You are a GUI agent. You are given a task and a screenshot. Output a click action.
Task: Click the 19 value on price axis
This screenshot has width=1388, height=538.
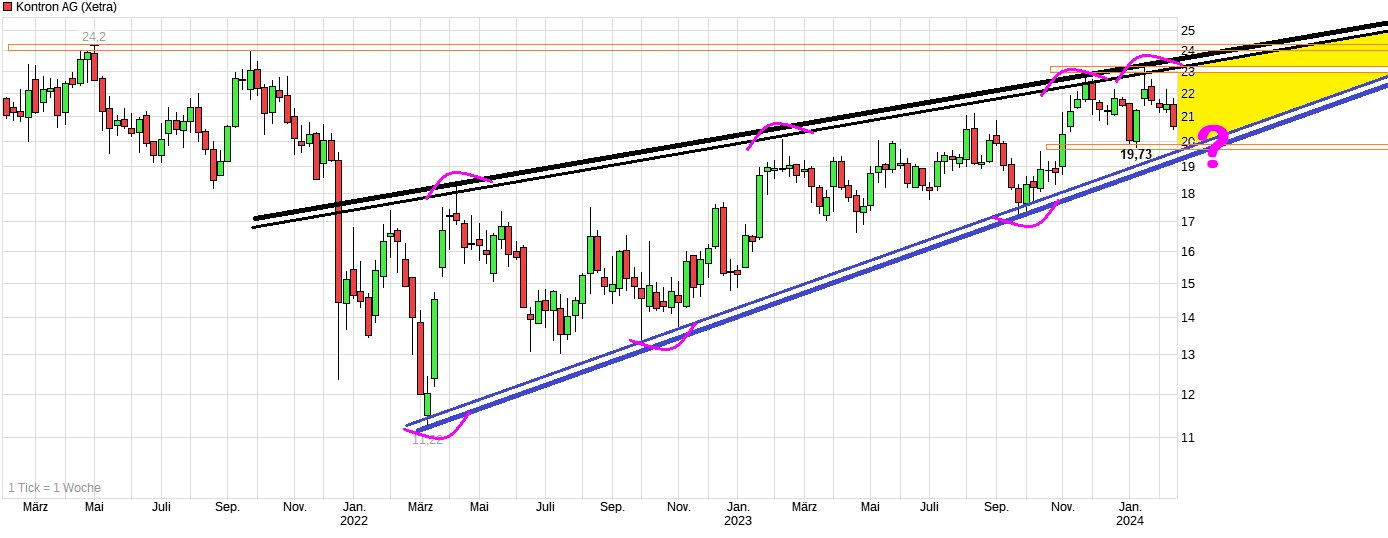click(1188, 166)
